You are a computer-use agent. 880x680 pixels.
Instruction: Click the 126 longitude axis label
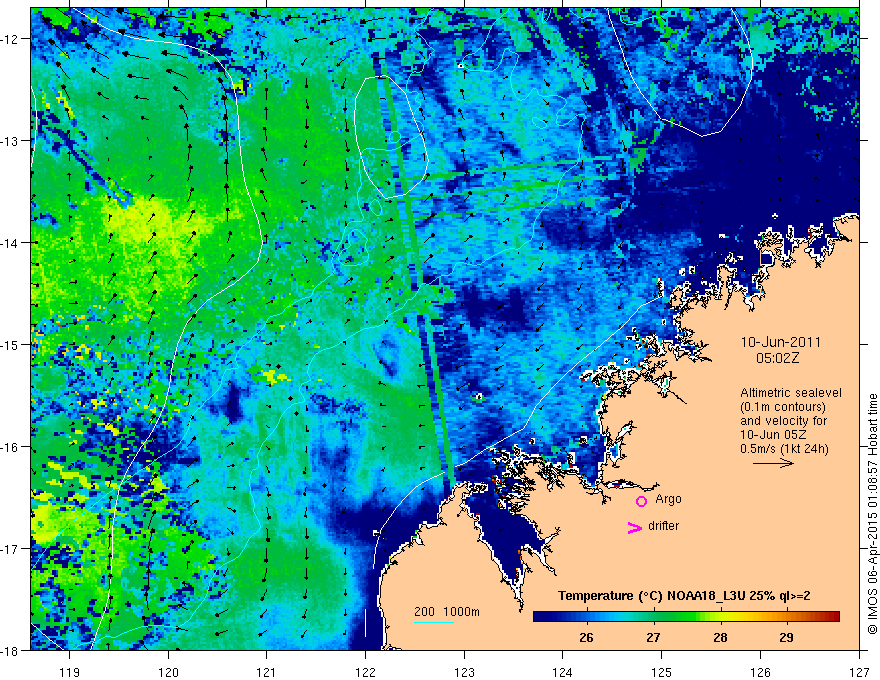click(x=760, y=672)
